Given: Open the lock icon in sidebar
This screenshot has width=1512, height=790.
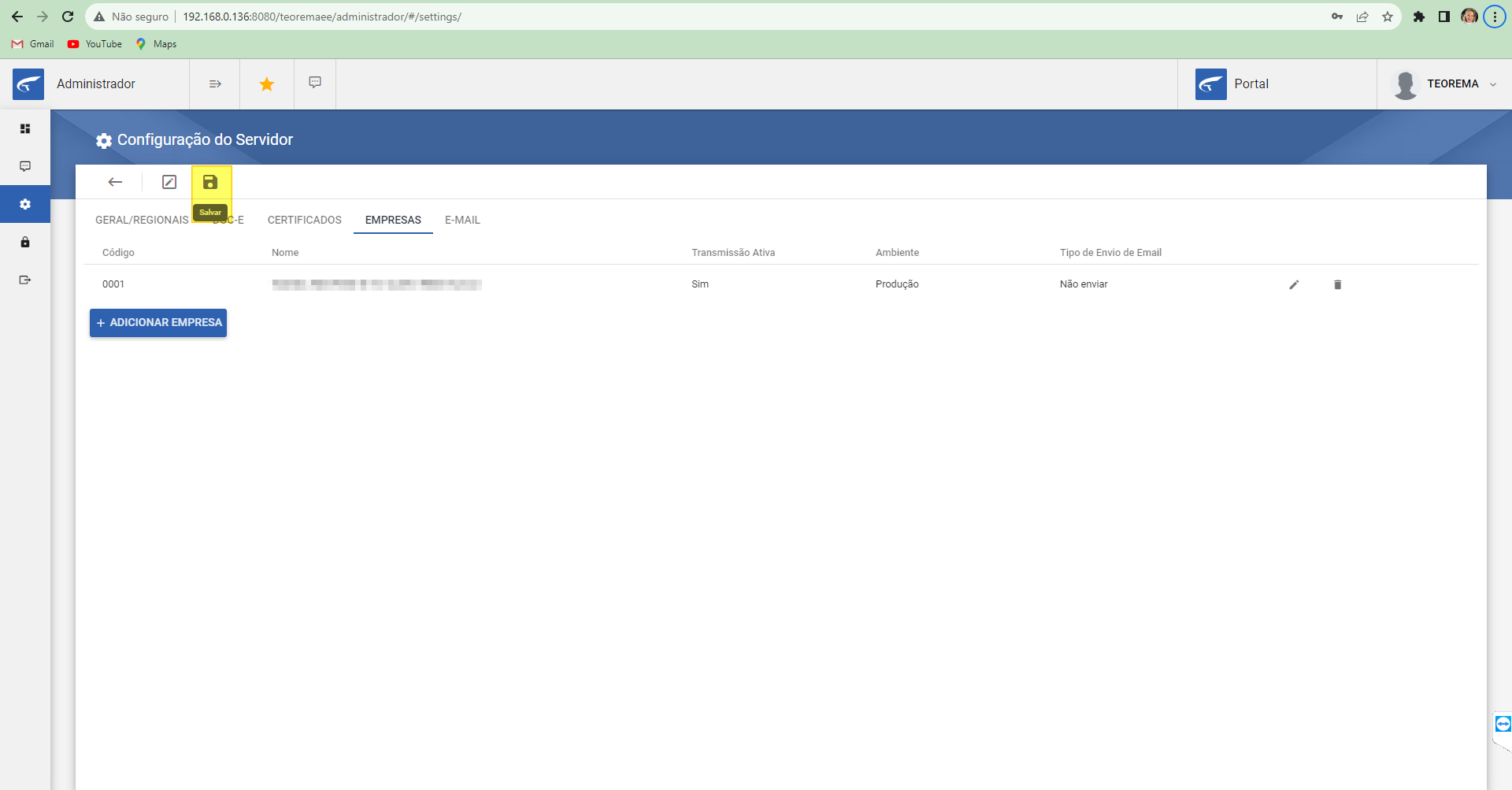Looking at the screenshot, I should [x=25, y=242].
